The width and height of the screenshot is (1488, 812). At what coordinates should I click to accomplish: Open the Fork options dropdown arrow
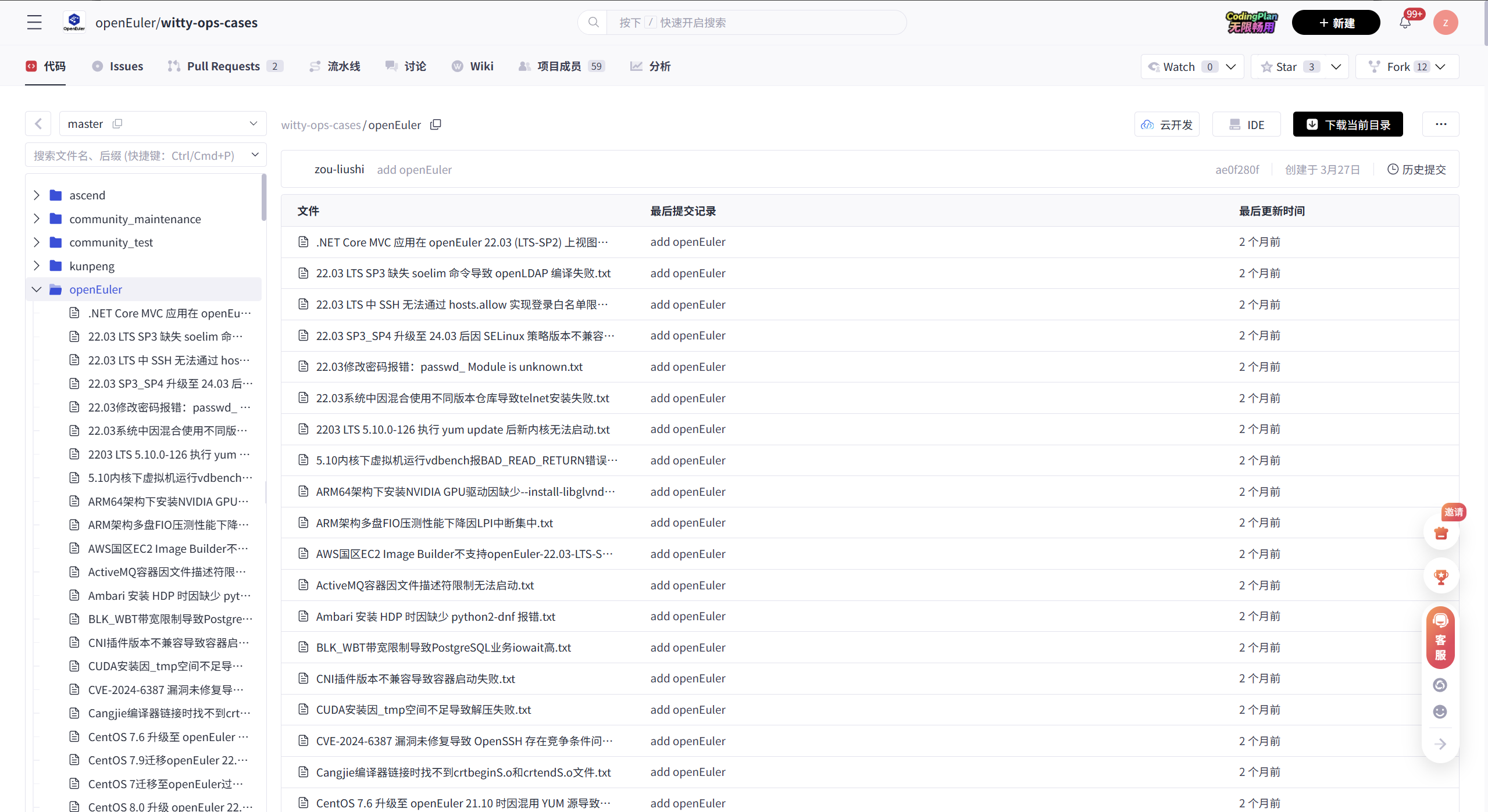(1440, 67)
